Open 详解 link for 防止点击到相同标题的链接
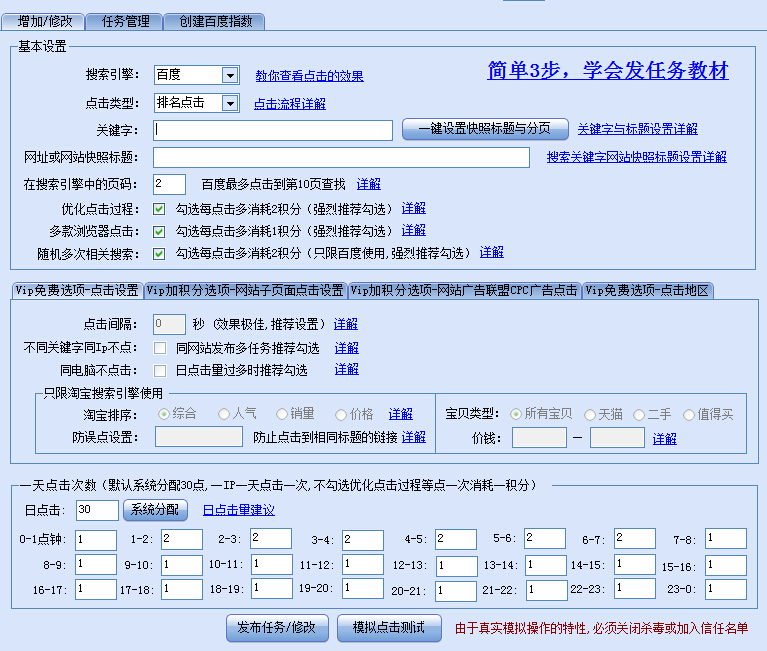The width and height of the screenshot is (767, 651). coord(413,437)
